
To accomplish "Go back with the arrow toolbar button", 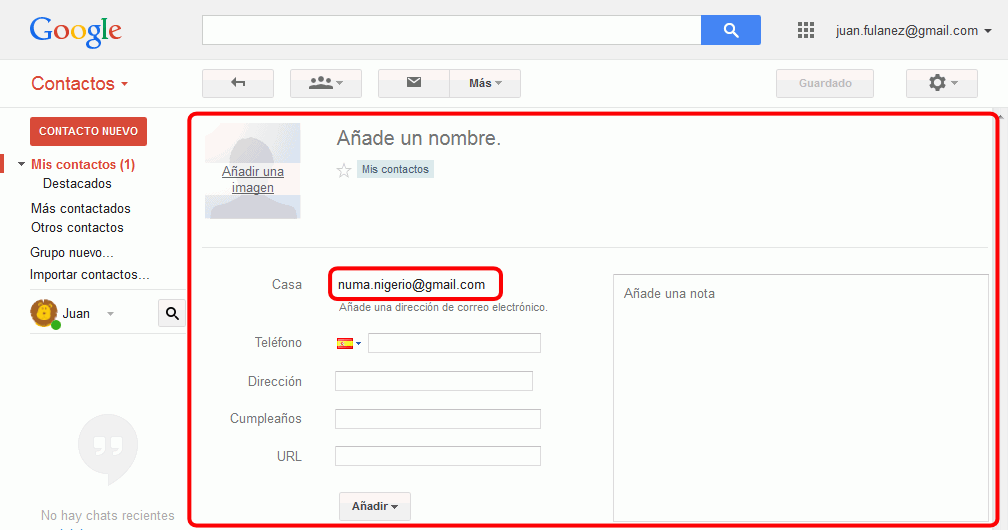I will coord(238,83).
